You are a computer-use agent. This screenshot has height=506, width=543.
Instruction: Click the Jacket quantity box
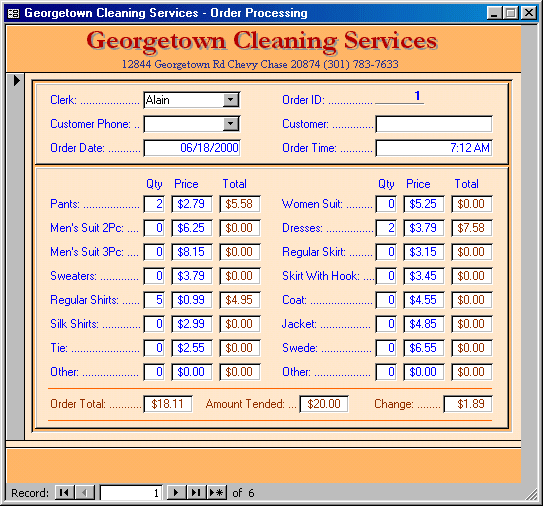[386, 324]
